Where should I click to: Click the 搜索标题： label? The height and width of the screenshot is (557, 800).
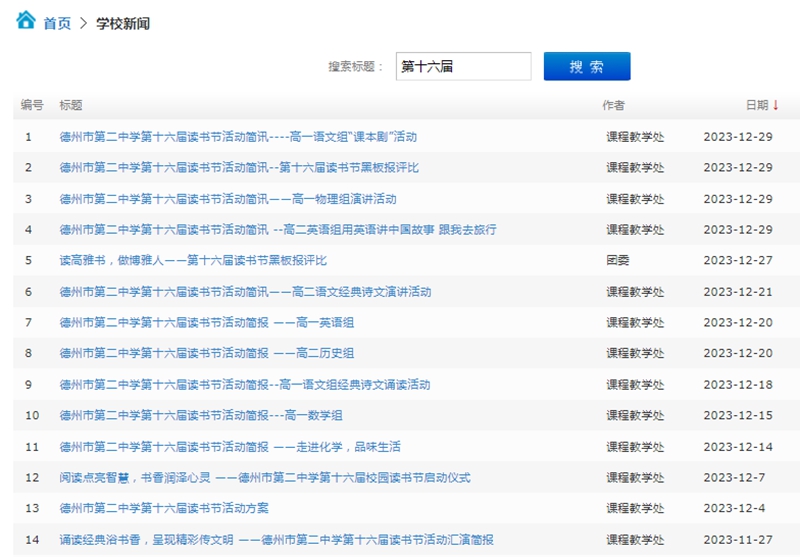(x=356, y=66)
